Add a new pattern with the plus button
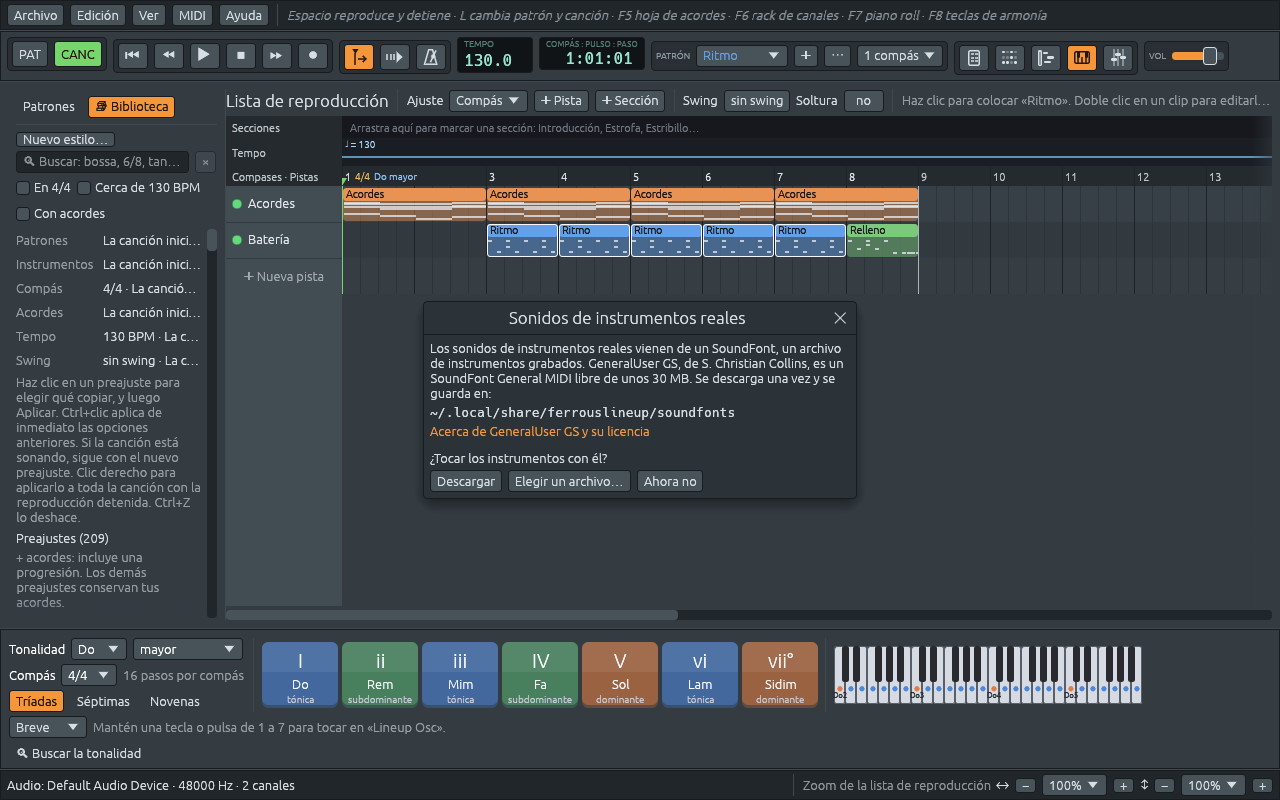The image size is (1280, 800). pyautogui.click(x=806, y=56)
